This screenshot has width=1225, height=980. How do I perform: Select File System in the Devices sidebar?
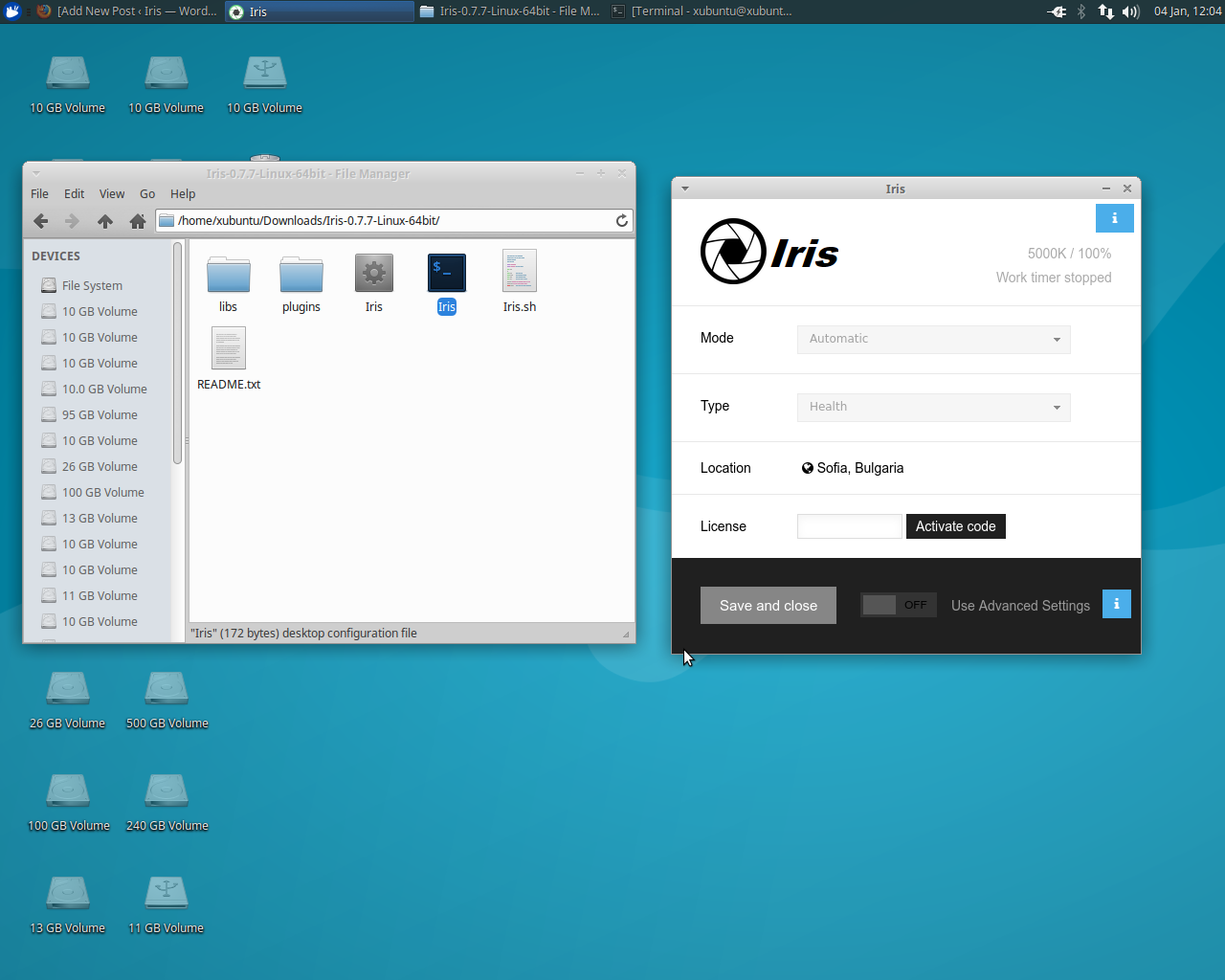[x=93, y=285]
